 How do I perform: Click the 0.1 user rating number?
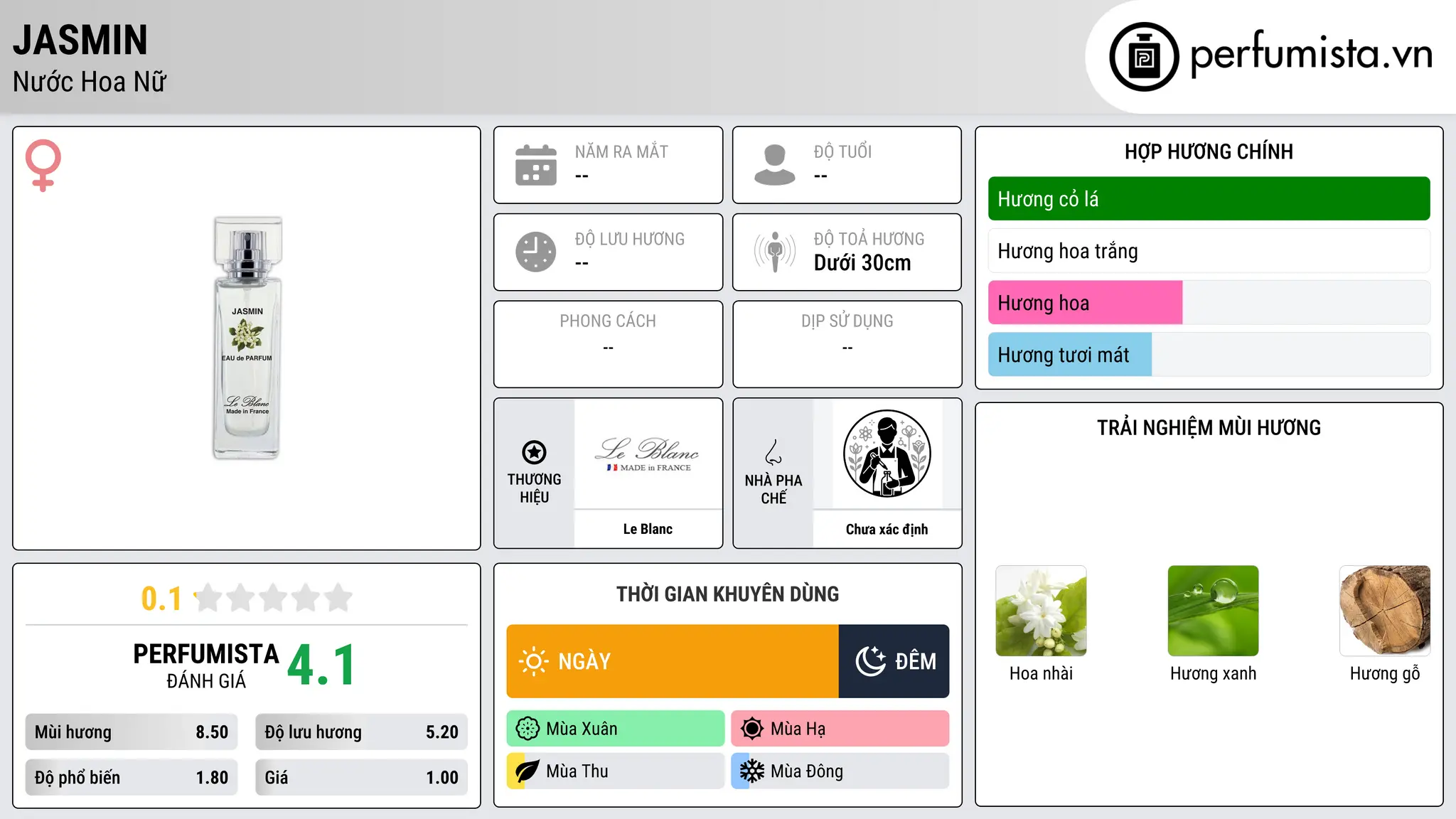[161, 599]
